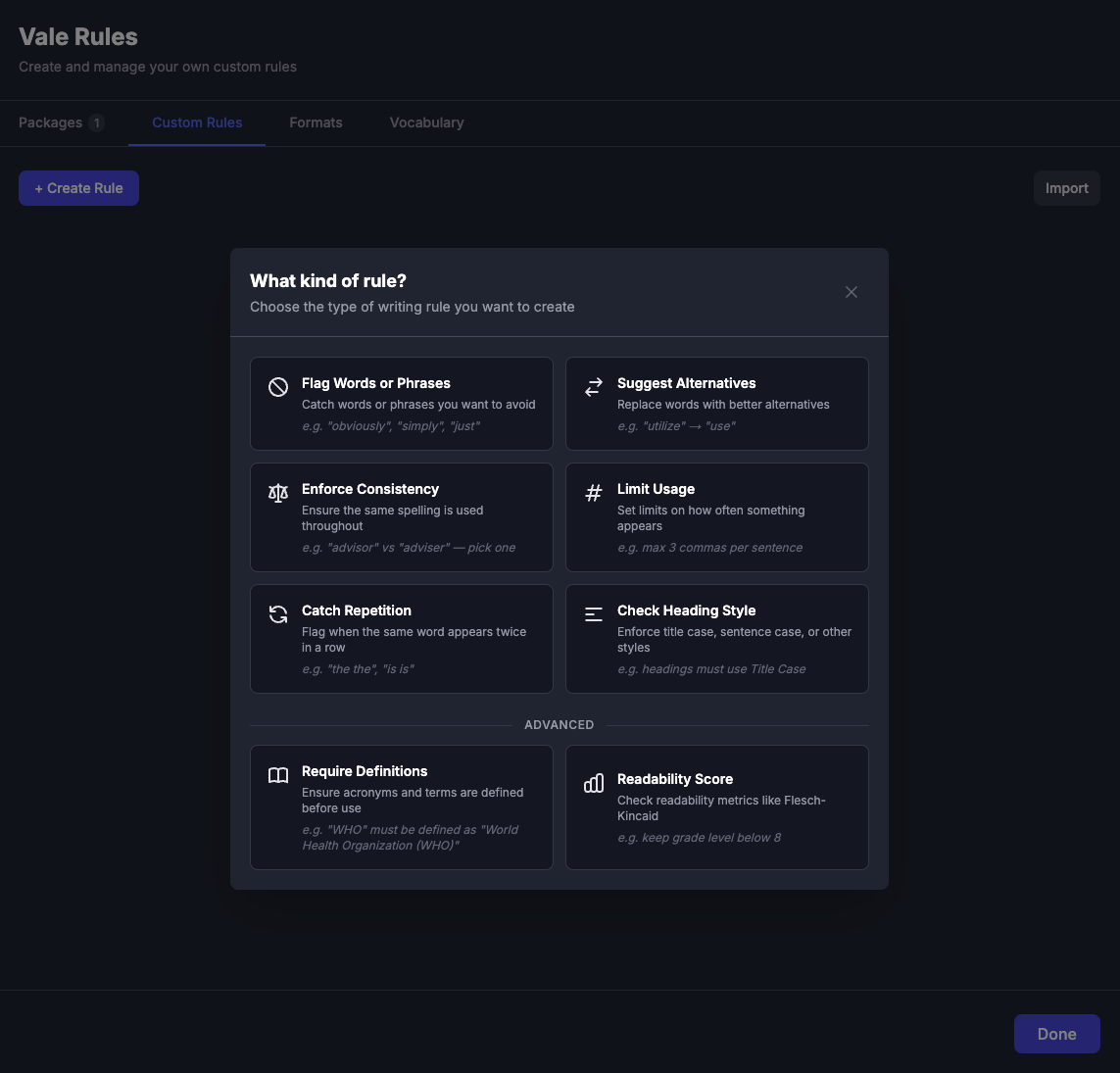This screenshot has height=1073, width=1120.
Task: Click the Limit Usage hash icon
Action: (x=594, y=493)
